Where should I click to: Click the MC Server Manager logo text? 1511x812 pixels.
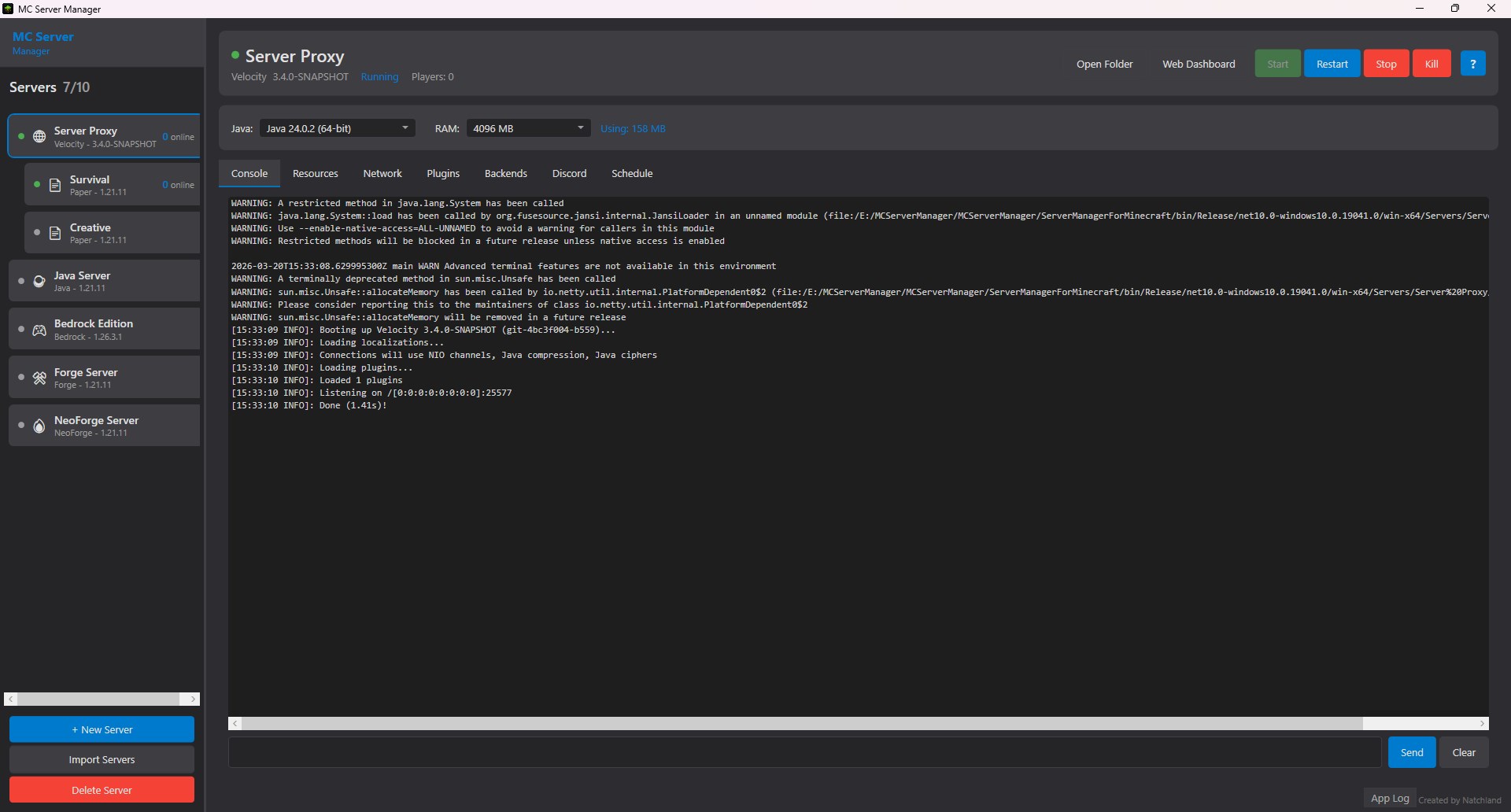(43, 42)
